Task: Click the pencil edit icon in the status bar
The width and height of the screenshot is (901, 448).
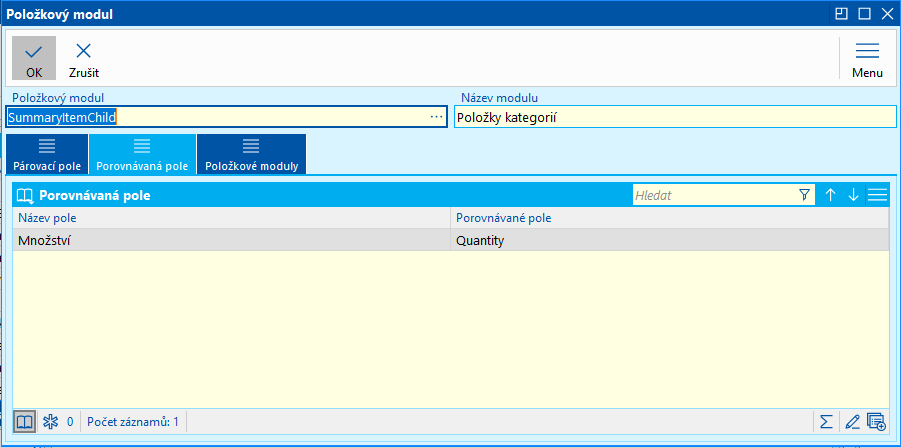Action: [852, 422]
